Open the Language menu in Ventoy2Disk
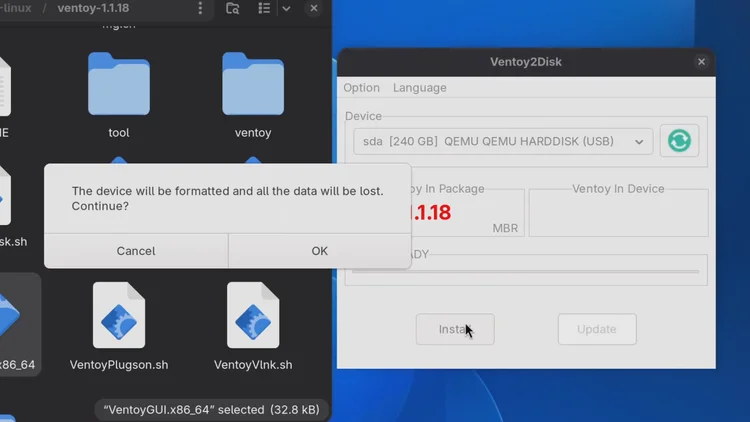 [419, 88]
